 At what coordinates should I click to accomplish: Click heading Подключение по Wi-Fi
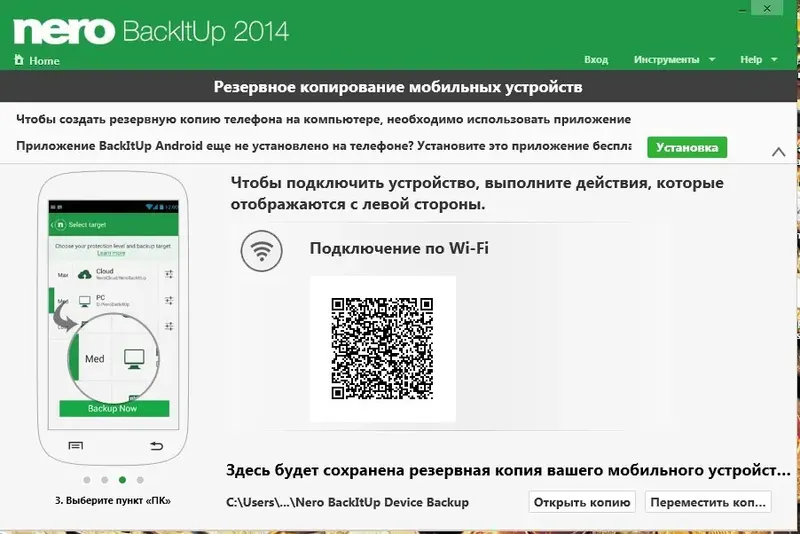(399, 248)
